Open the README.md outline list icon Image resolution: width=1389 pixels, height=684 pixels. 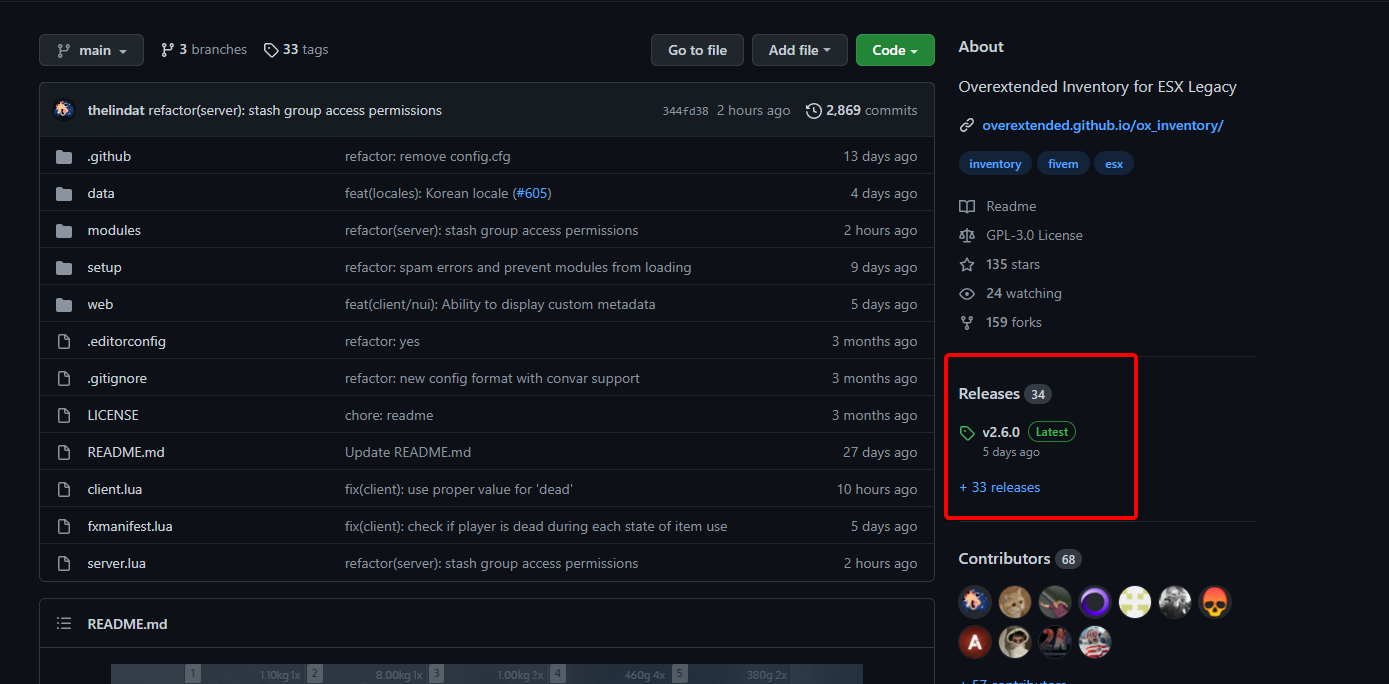click(x=64, y=624)
